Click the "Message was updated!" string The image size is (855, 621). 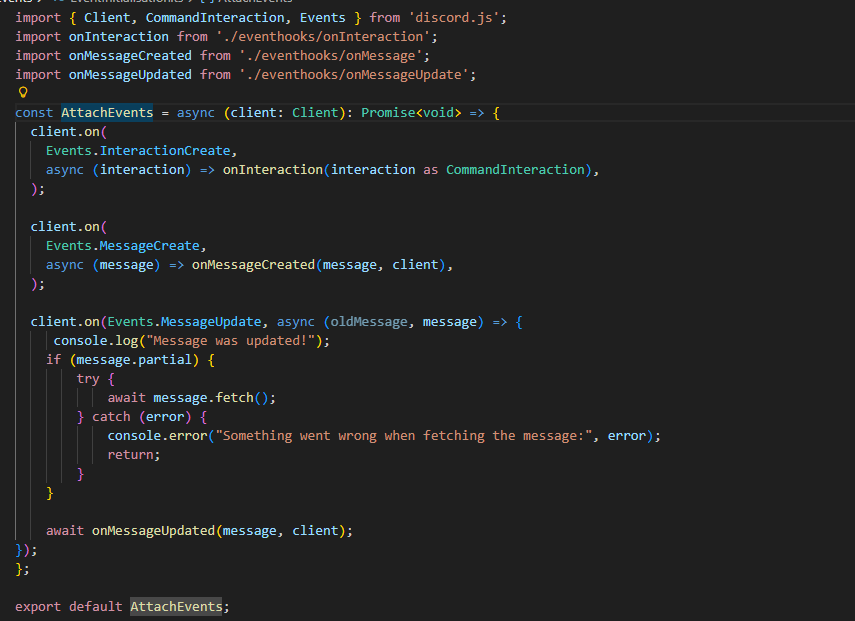pos(231,341)
